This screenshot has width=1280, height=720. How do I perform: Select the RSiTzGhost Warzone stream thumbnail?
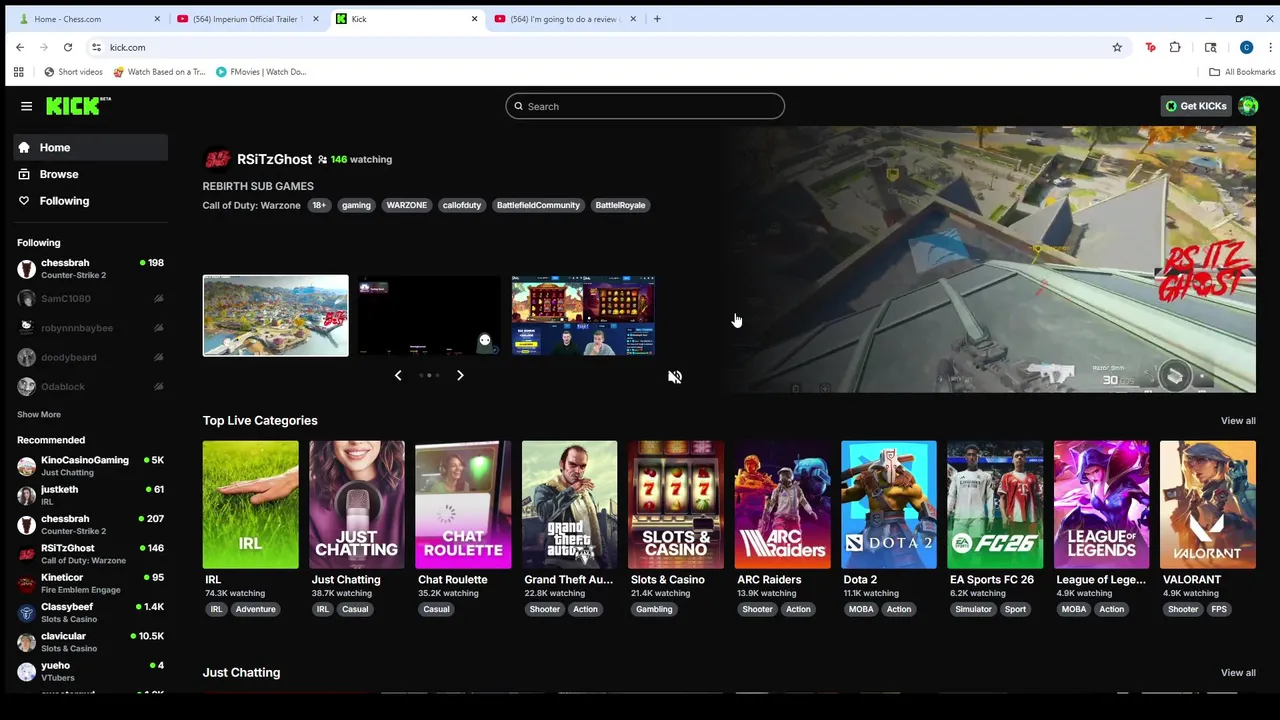pyautogui.click(x=276, y=316)
